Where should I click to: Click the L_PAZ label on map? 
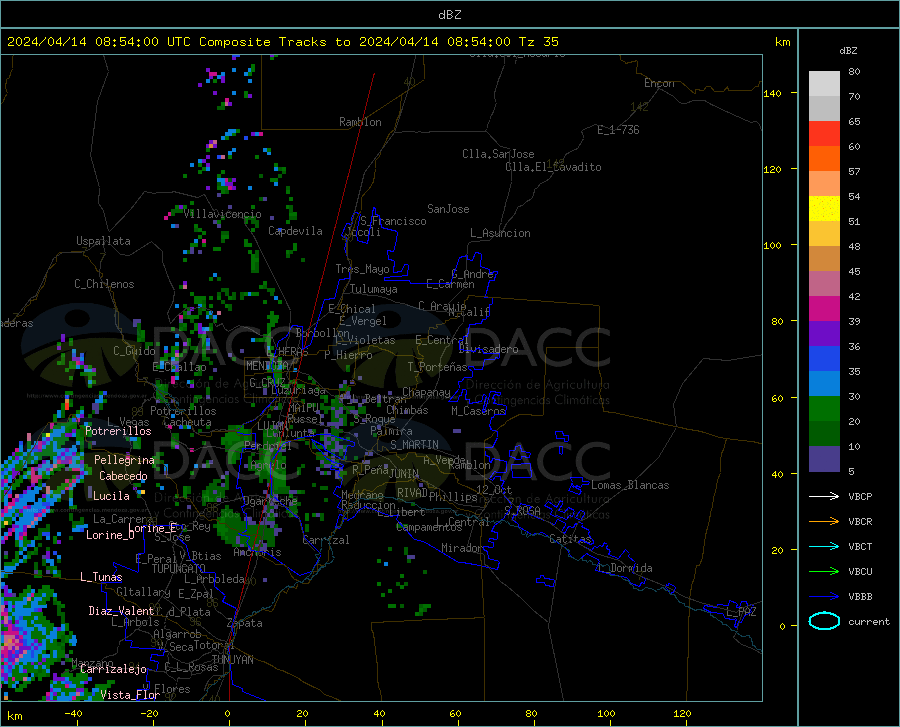[741, 612]
